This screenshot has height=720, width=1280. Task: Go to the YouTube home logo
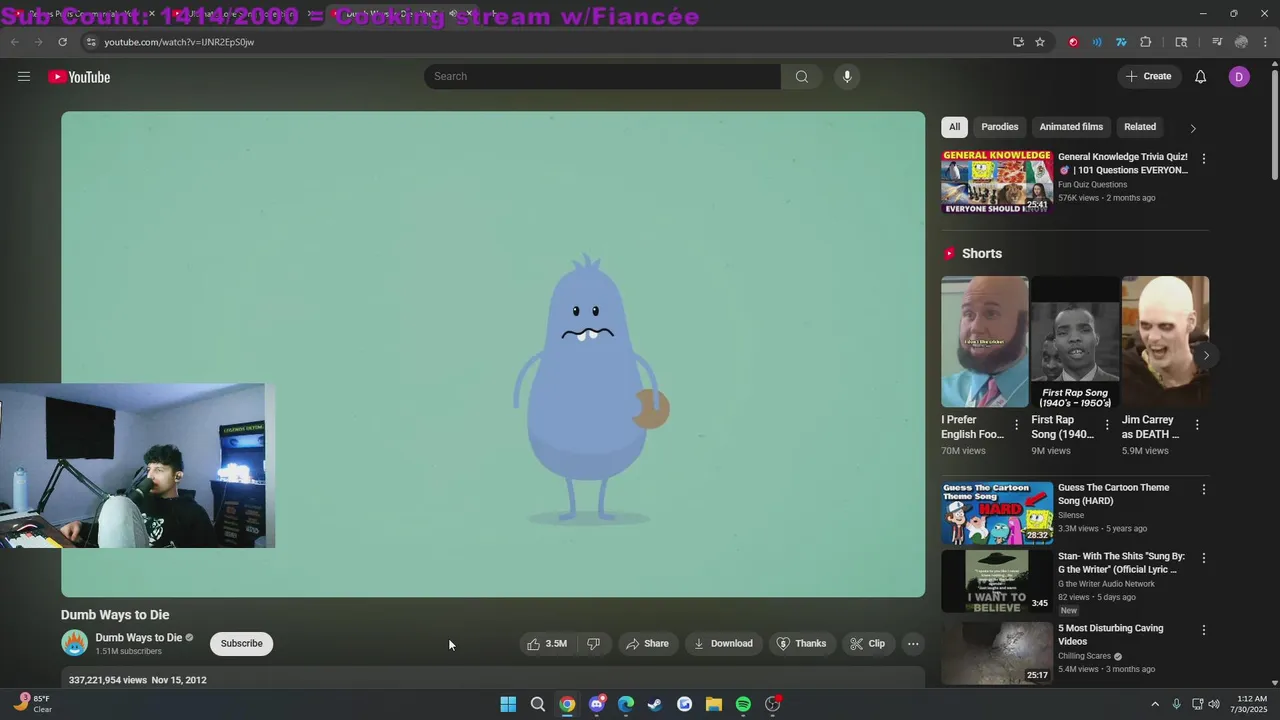tap(79, 77)
